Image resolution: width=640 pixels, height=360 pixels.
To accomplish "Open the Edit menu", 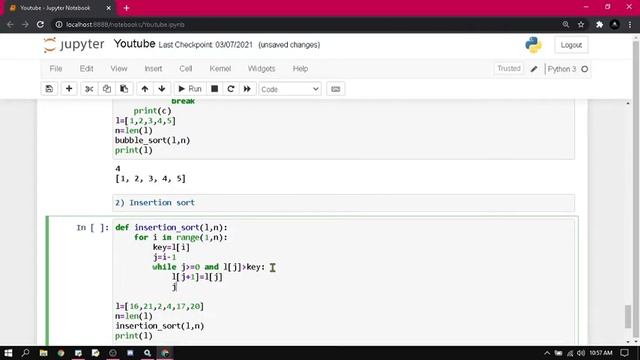I will (87, 69).
